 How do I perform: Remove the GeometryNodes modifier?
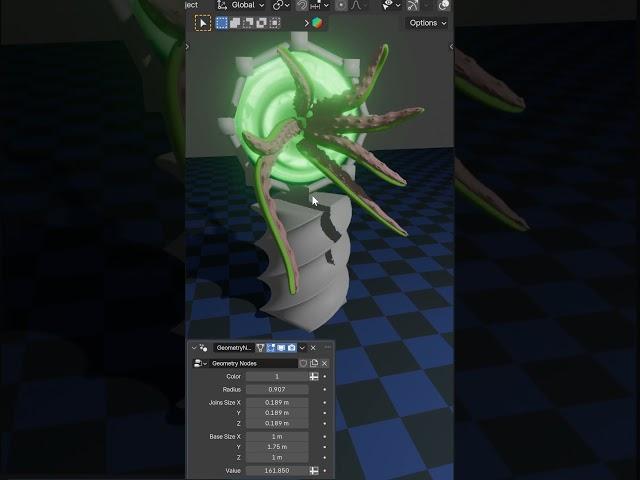pyautogui.click(x=313, y=348)
